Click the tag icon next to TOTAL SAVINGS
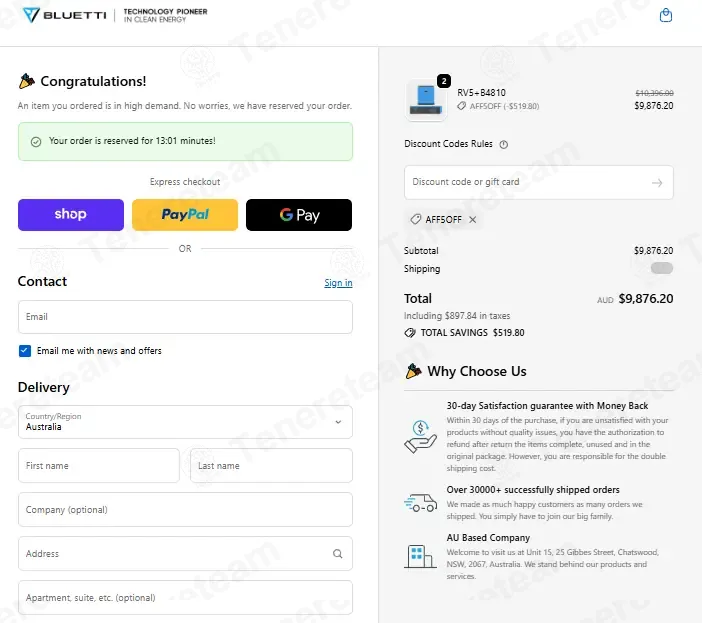The width and height of the screenshot is (702, 623). coord(410,333)
